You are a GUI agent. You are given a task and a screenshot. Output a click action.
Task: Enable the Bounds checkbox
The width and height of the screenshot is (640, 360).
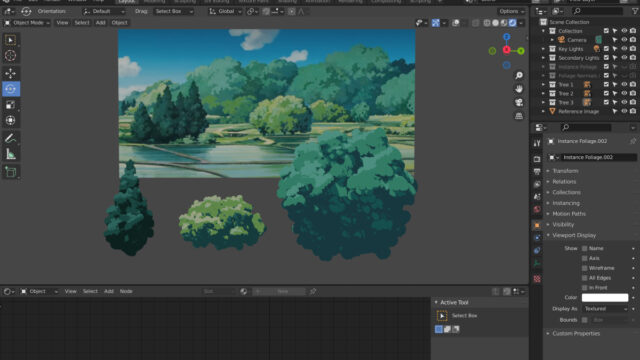(x=584, y=320)
